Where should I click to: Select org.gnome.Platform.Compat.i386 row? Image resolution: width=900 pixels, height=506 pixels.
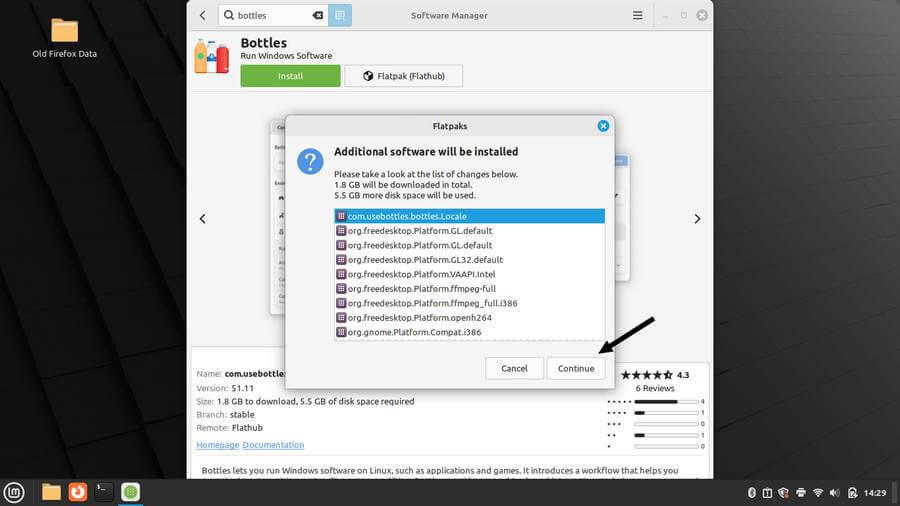469,332
